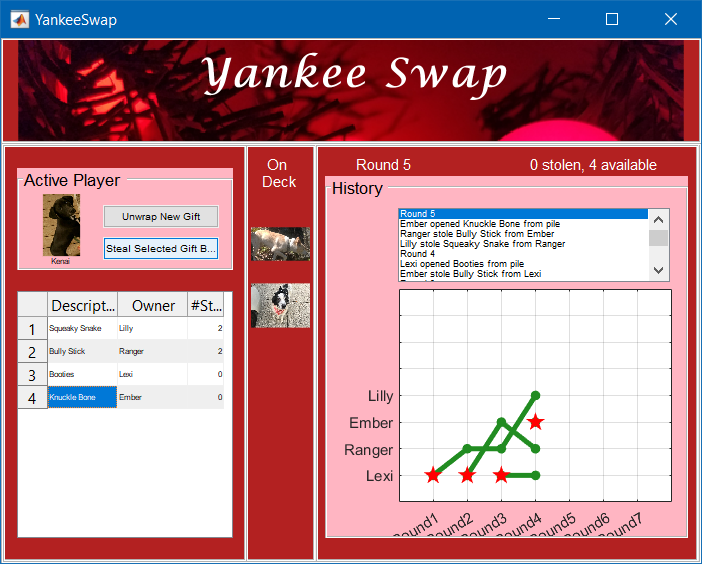
Task: Click the red star at Ember Round4
Action: click(536, 423)
